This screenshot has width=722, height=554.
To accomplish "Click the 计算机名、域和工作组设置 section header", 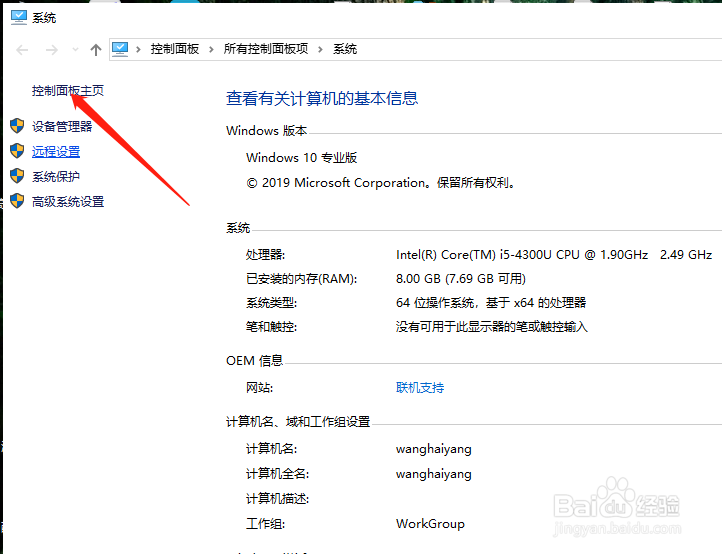I will [x=298, y=422].
